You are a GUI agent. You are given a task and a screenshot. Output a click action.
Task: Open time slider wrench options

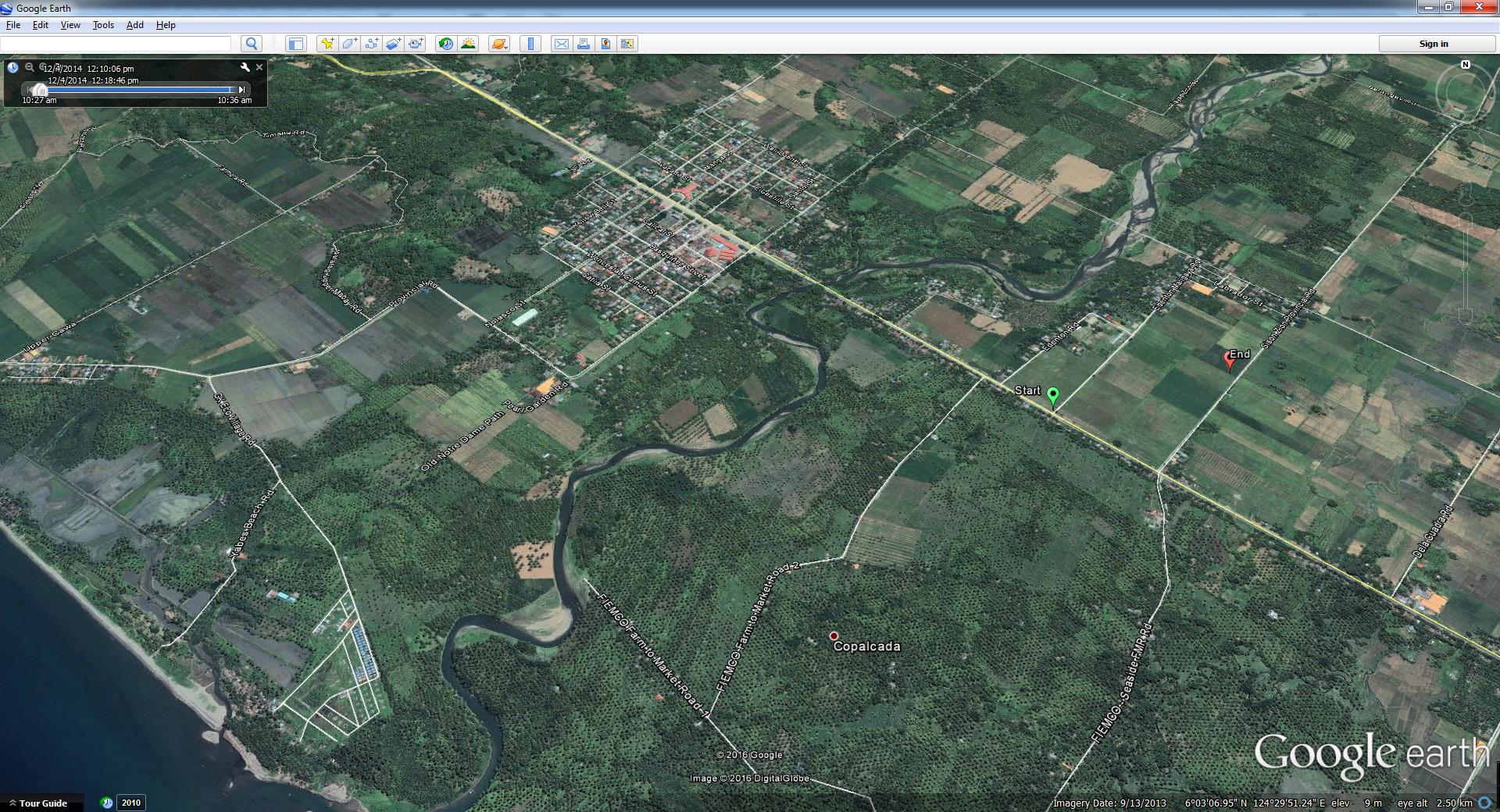[x=245, y=68]
